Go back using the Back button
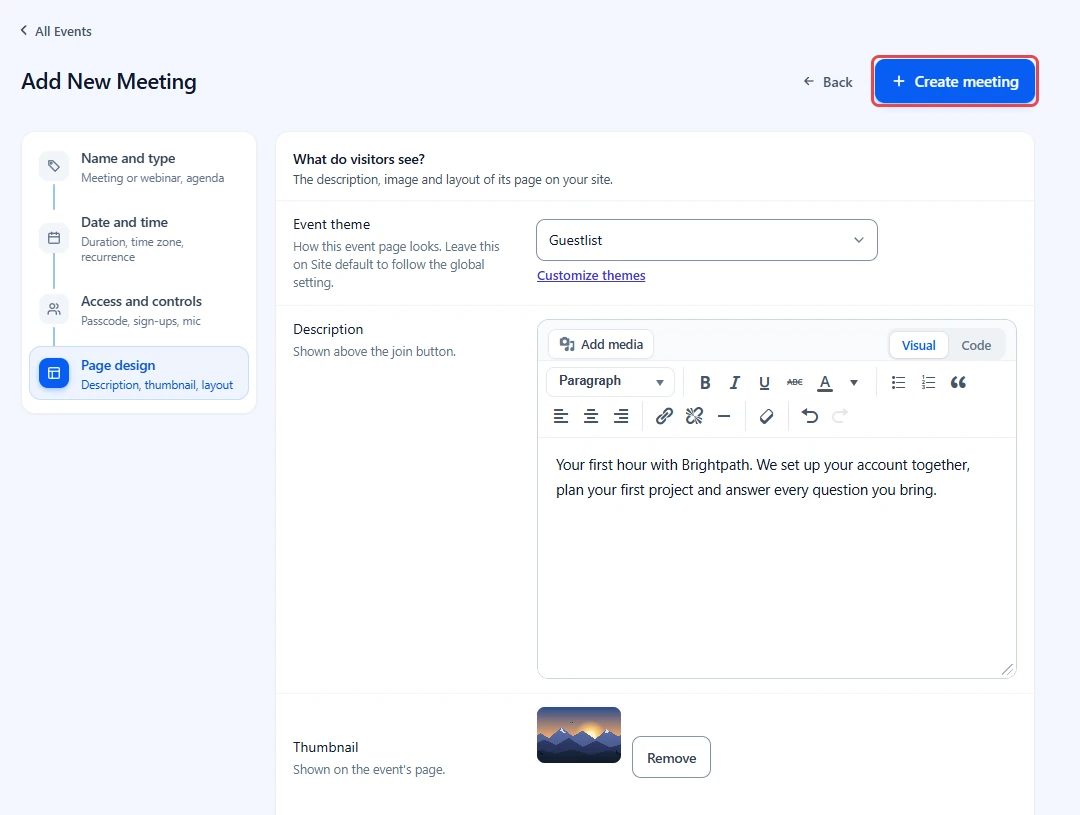Screen dimensions: 1080x815 click(x=828, y=82)
